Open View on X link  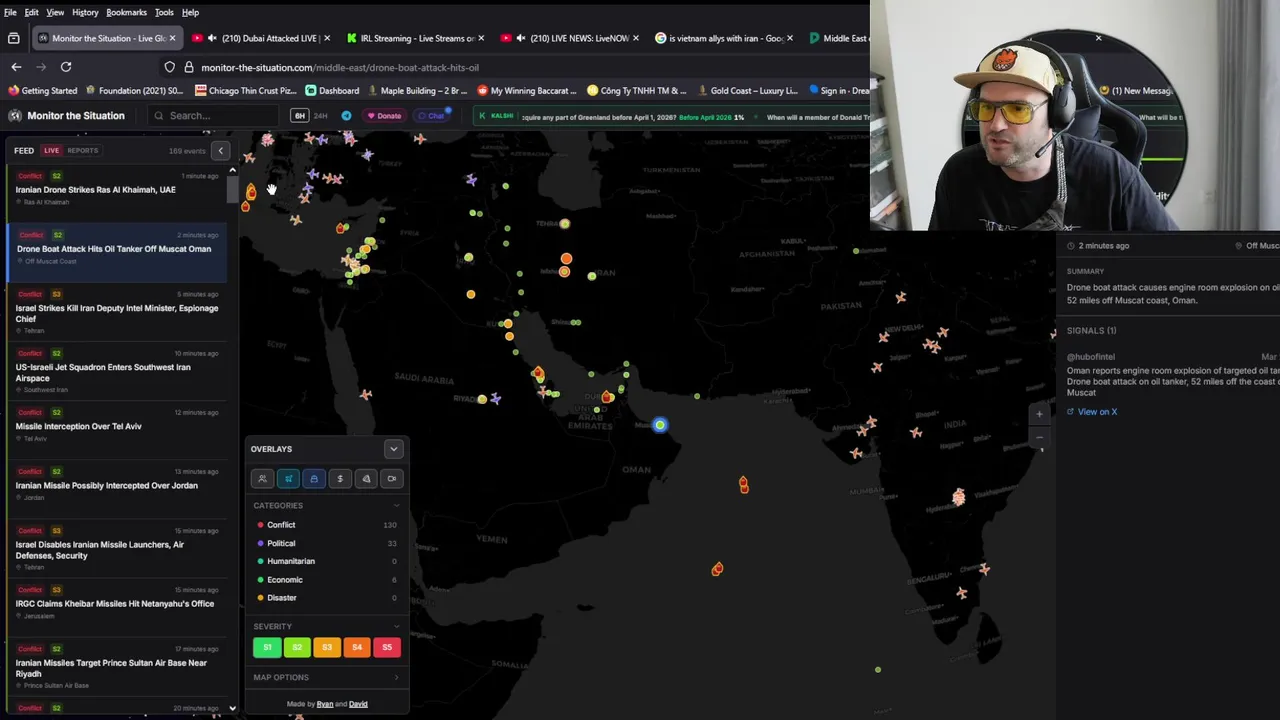pyautogui.click(x=1091, y=412)
